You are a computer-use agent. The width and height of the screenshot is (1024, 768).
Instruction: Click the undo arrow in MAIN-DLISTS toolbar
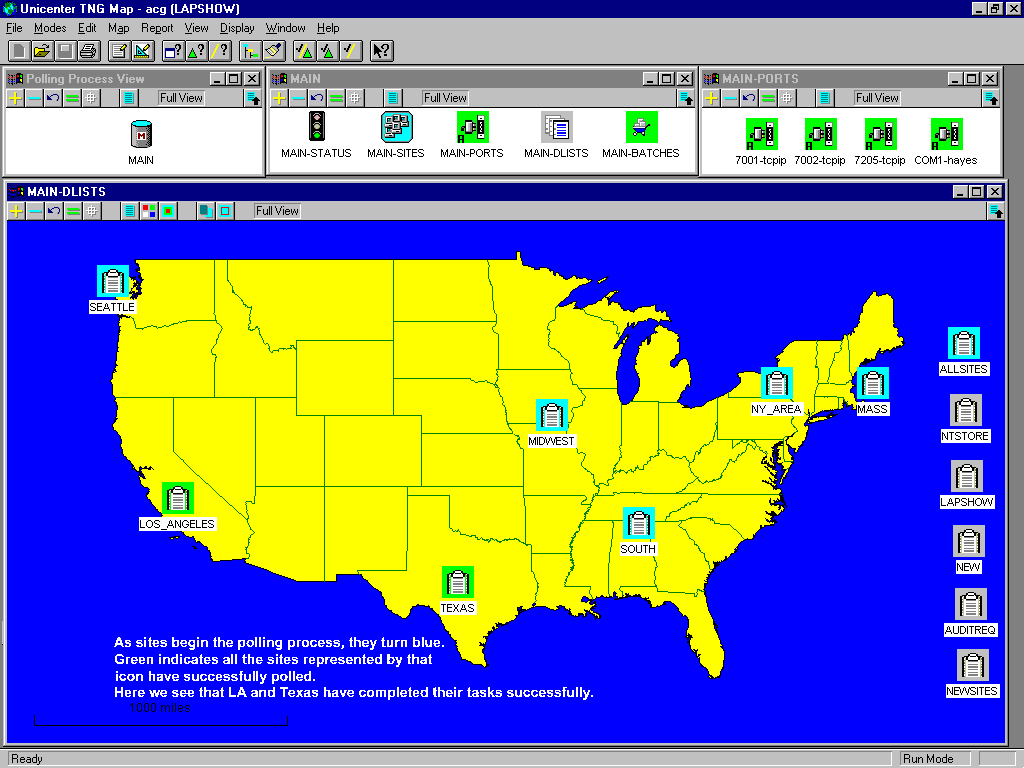pos(54,211)
